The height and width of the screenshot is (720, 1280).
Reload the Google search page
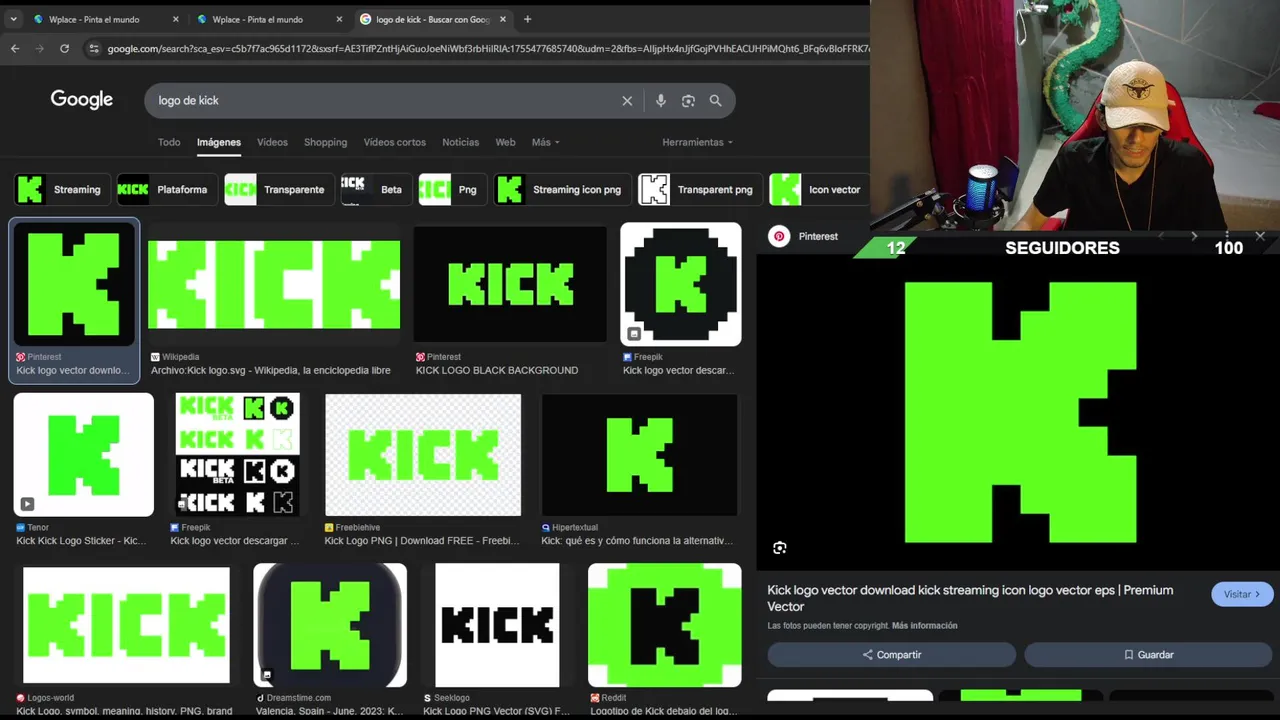pos(65,48)
